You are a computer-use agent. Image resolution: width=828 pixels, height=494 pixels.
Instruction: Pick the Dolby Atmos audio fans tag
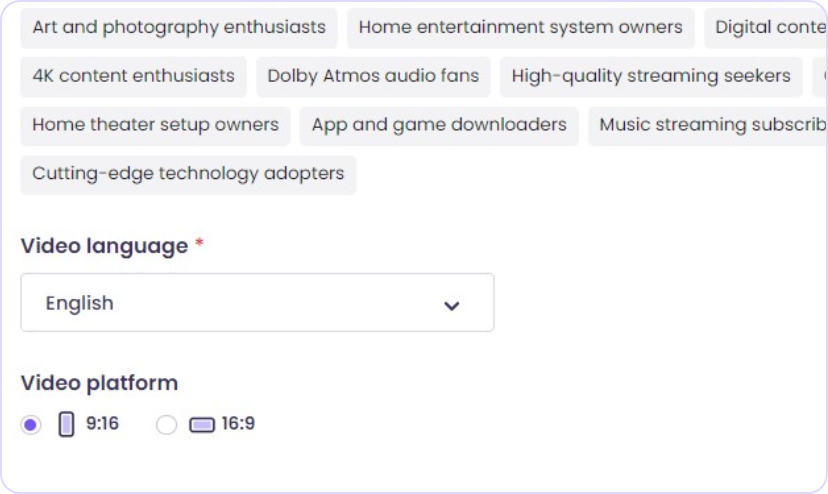tap(373, 76)
